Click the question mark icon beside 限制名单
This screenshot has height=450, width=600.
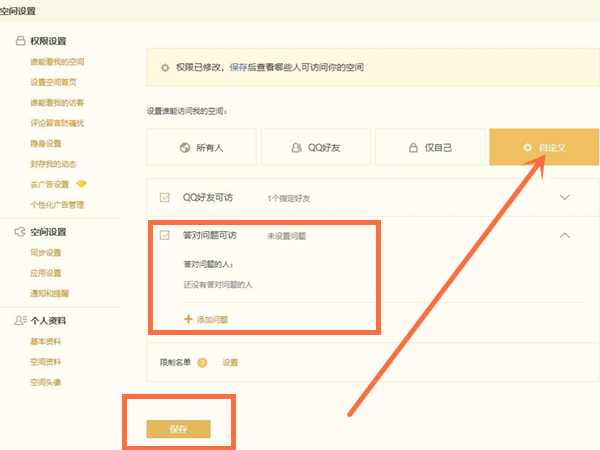click(x=202, y=362)
